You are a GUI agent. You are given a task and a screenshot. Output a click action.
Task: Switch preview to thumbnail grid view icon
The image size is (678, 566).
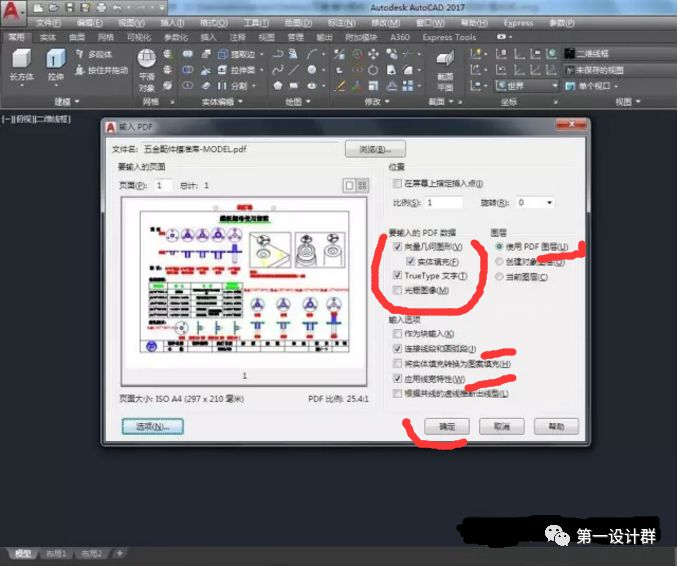(x=364, y=185)
